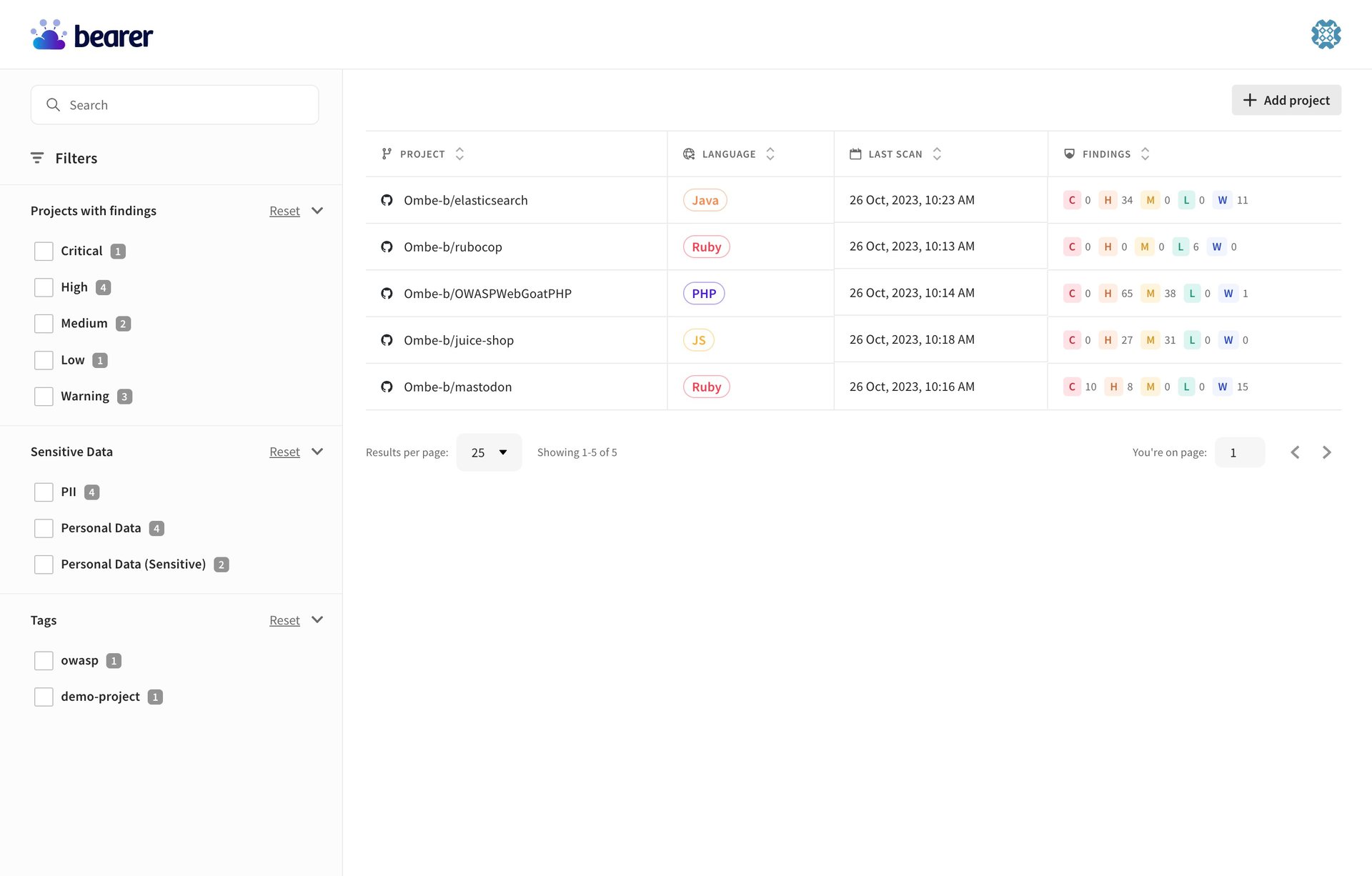Click the Add project button

click(x=1286, y=100)
